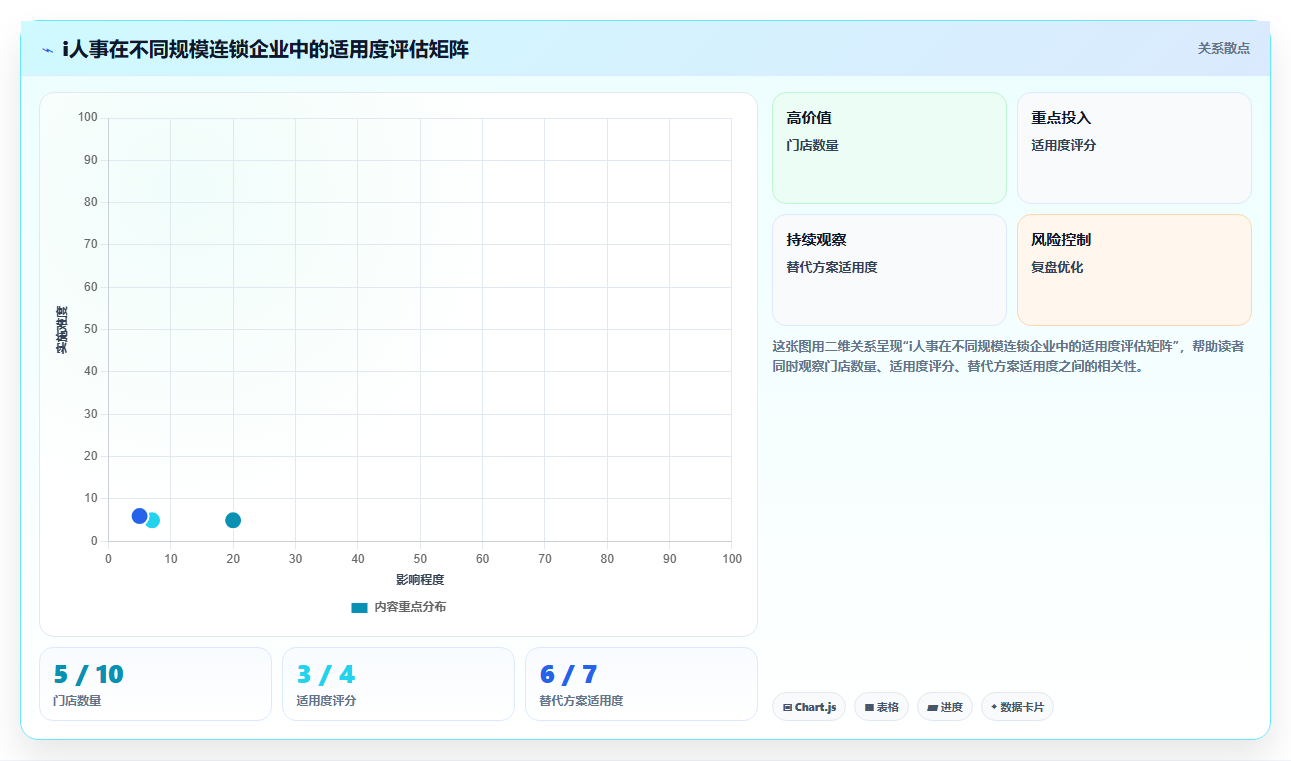This screenshot has height=761, width=1291.
Task: Click the 表格 tag chip
Action: pyautogui.click(x=881, y=707)
